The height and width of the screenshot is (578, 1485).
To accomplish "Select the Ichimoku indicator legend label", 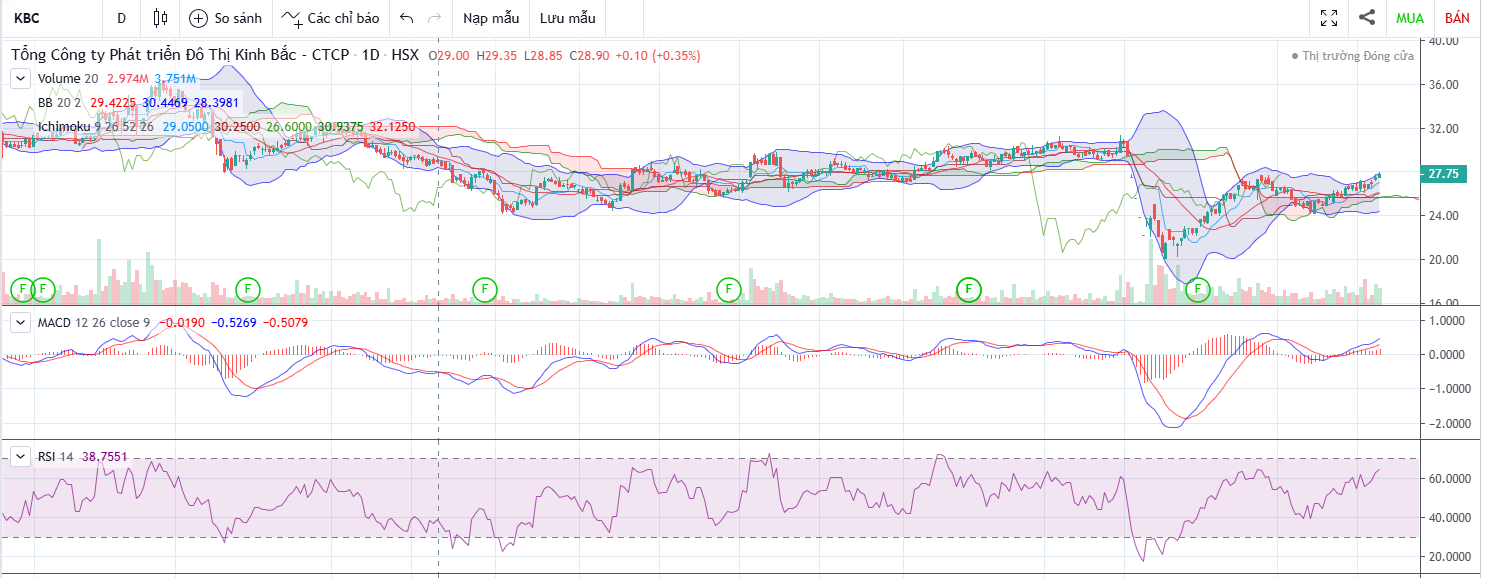I will point(69,127).
